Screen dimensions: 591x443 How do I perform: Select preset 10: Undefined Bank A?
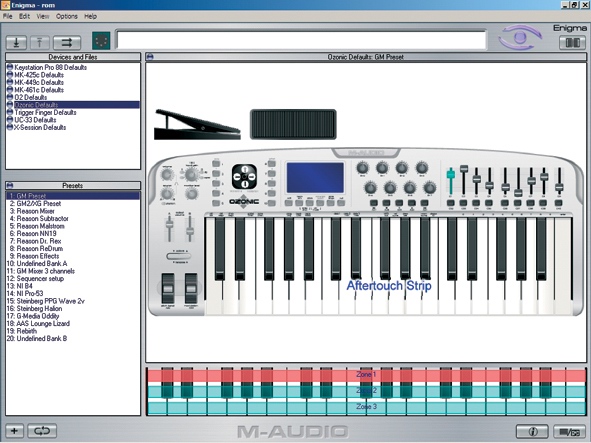click(37, 264)
